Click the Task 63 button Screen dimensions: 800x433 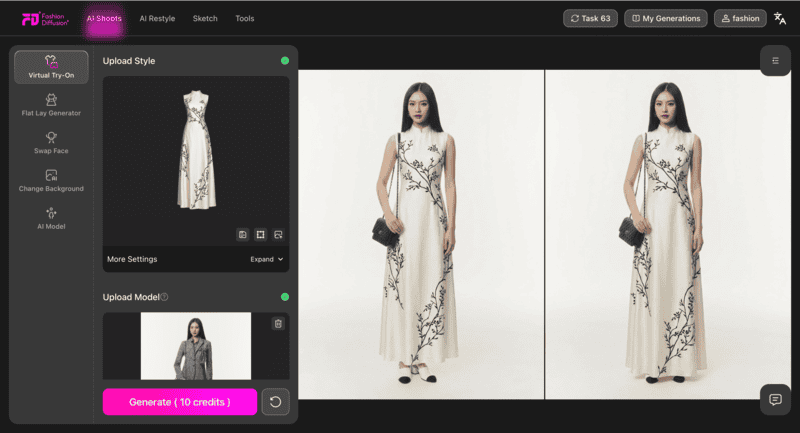click(x=590, y=18)
